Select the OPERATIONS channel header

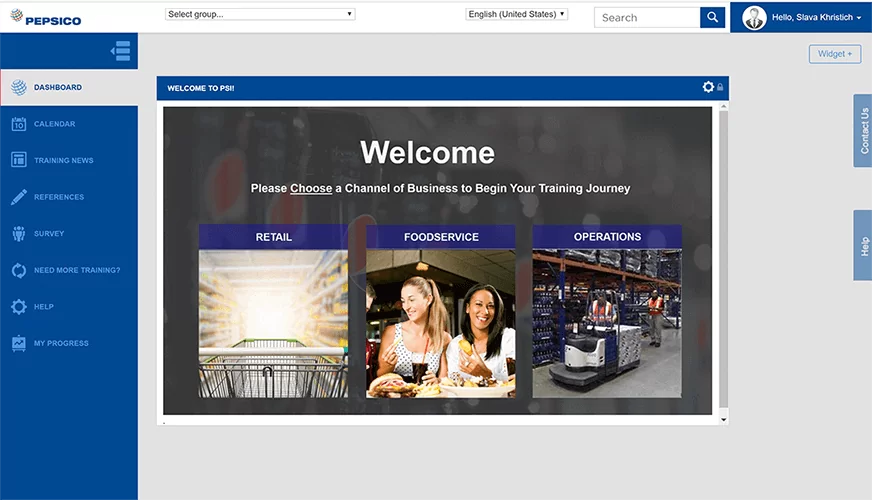click(607, 237)
